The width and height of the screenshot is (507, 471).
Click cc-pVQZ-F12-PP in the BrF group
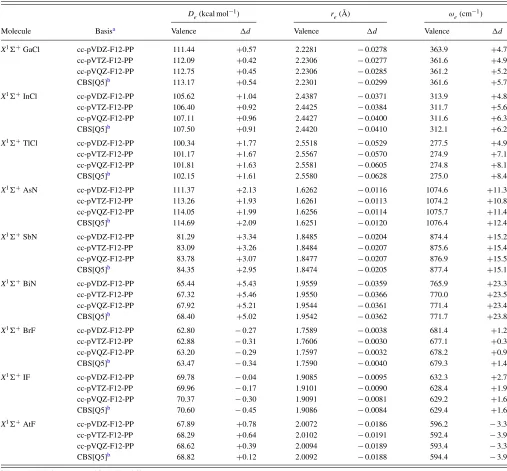pos(105,352)
